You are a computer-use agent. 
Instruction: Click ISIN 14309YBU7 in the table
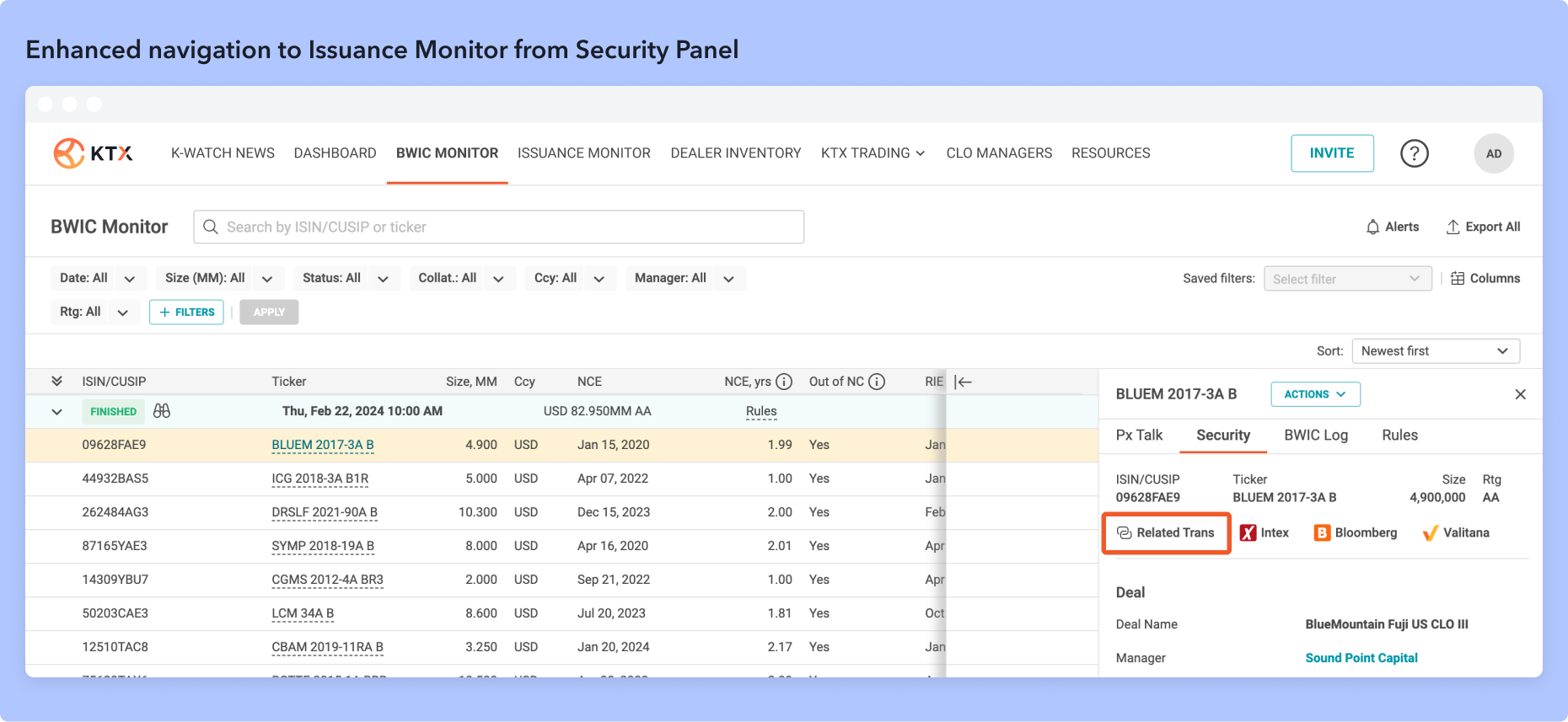pos(115,580)
